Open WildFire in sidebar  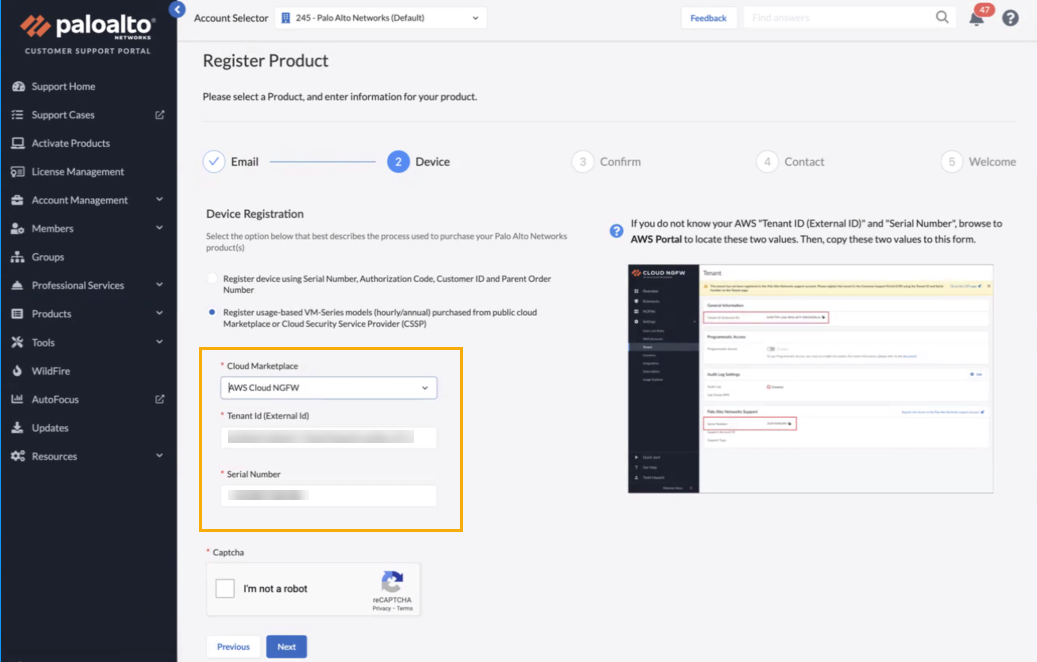(51, 371)
